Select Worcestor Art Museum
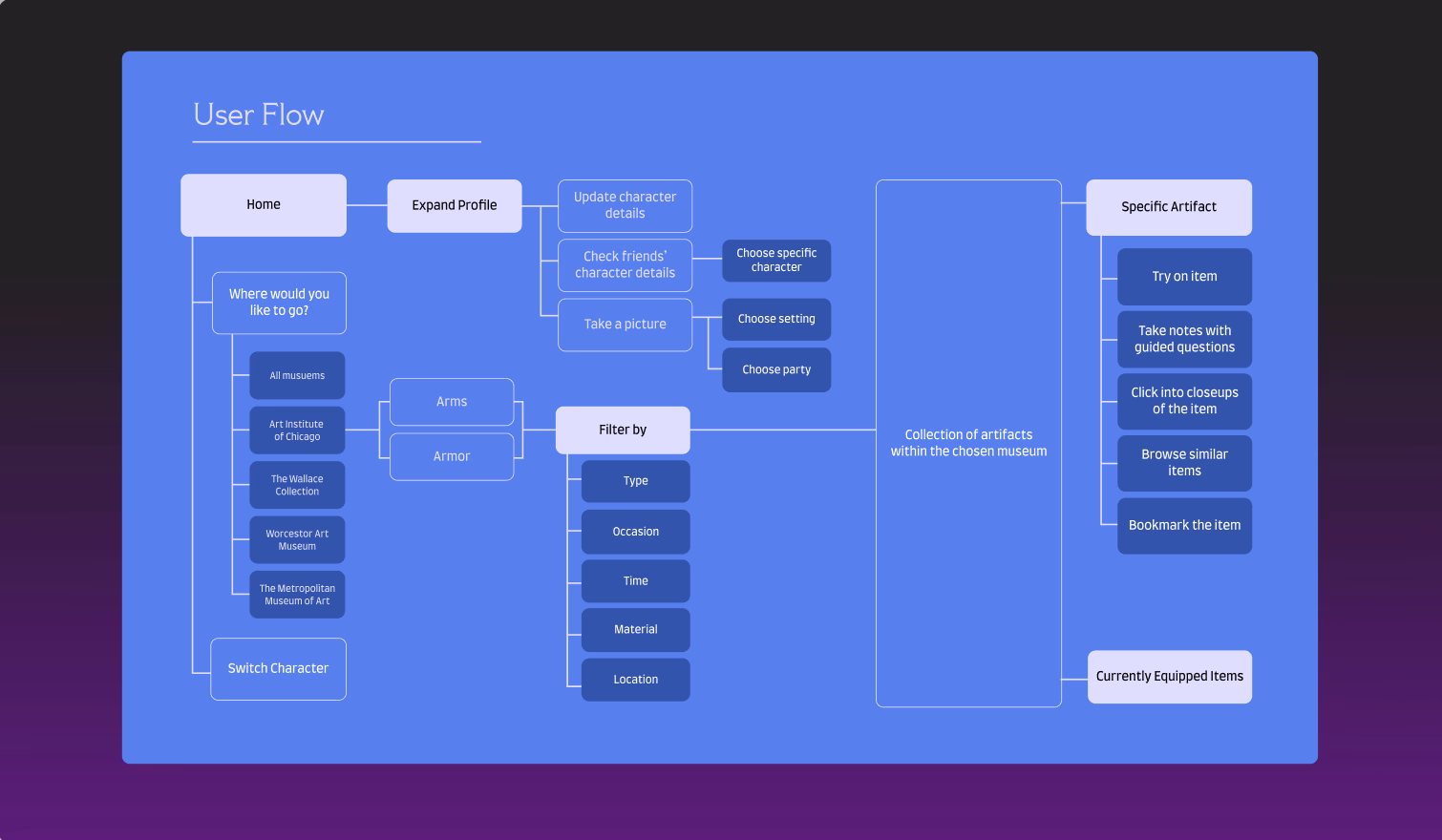Viewport: 1442px width, 840px height. (x=297, y=539)
